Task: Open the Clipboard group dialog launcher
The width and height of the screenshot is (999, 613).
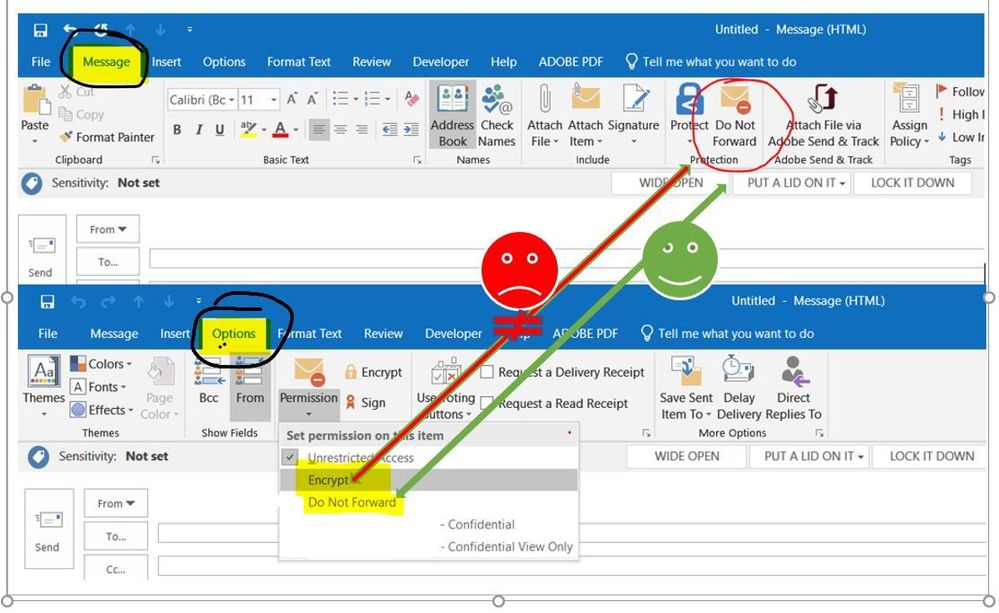Action: pos(155,160)
